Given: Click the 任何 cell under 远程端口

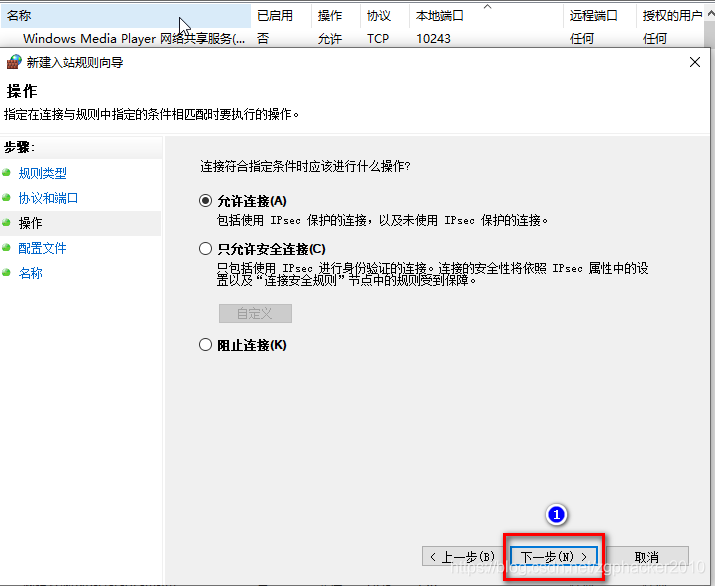Looking at the screenshot, I should [582, 38].
